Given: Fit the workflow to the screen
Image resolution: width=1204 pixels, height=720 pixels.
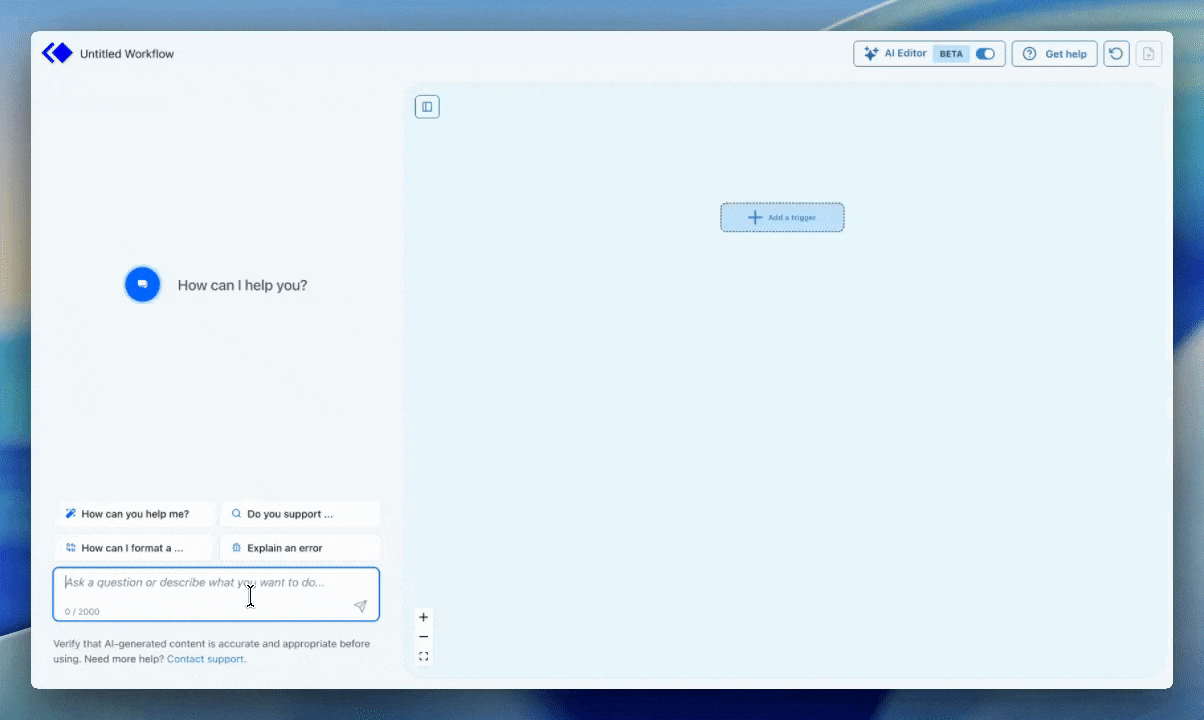Looking at the screenshot, I should click(423, 657).
